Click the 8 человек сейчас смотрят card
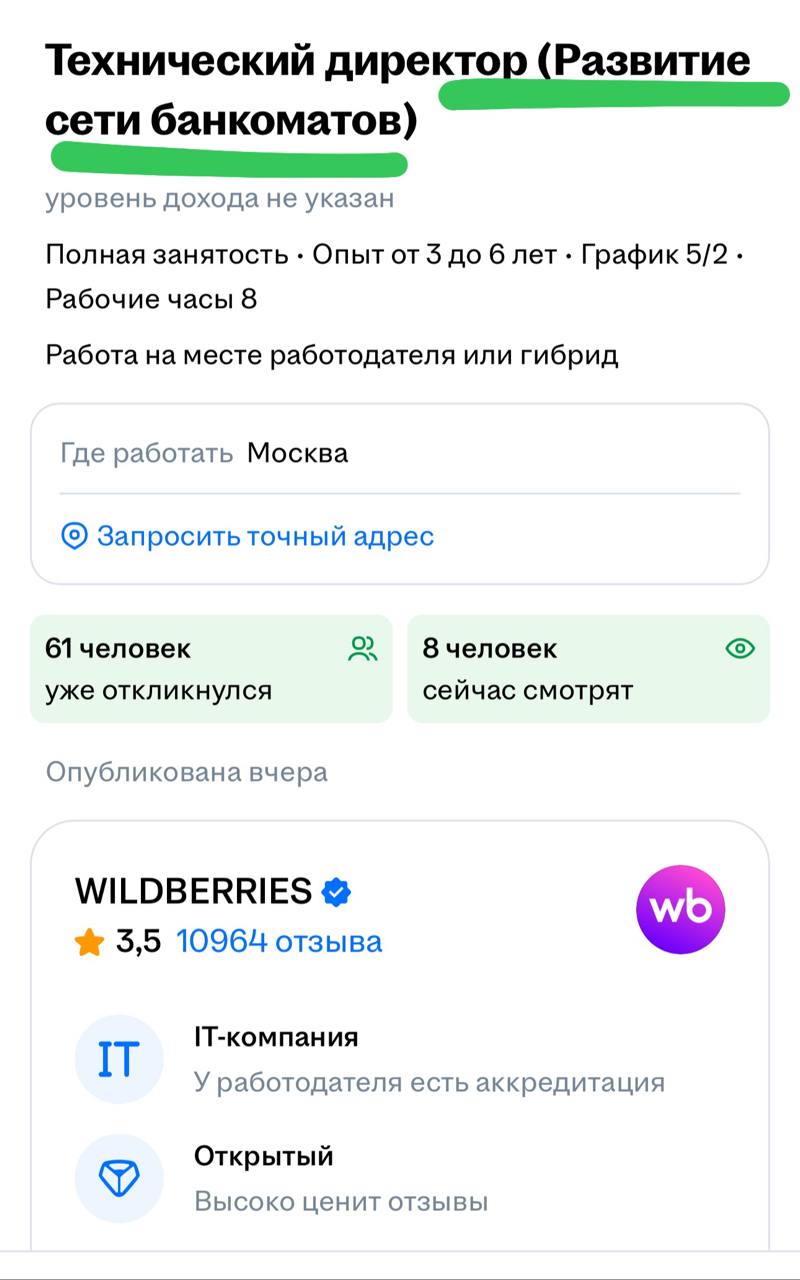This screenshot has width=800, height=1280. (588, 669)
